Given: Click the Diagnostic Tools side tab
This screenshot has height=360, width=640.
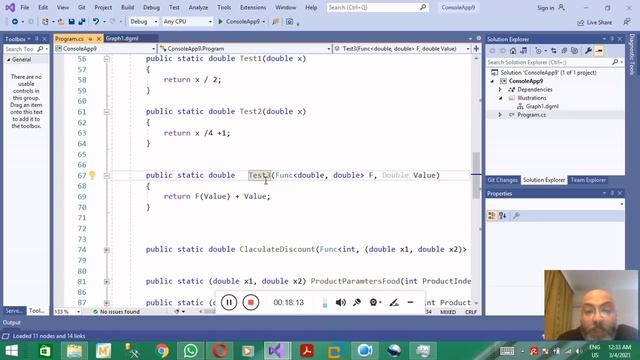Looking at the screenshot, I should 632,54.
